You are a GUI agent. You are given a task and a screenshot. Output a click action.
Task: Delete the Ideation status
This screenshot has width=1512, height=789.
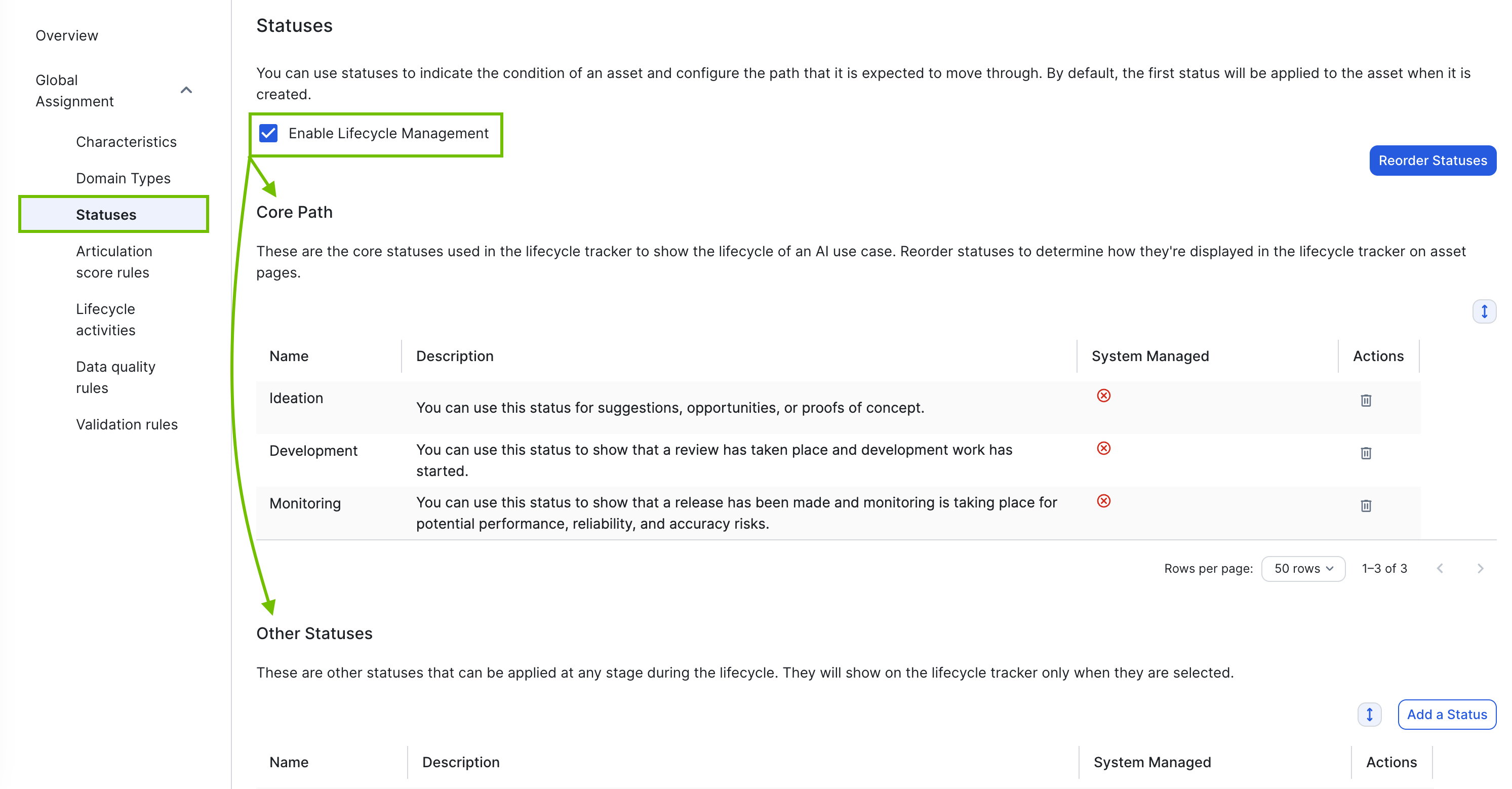tap(1365, 401)
